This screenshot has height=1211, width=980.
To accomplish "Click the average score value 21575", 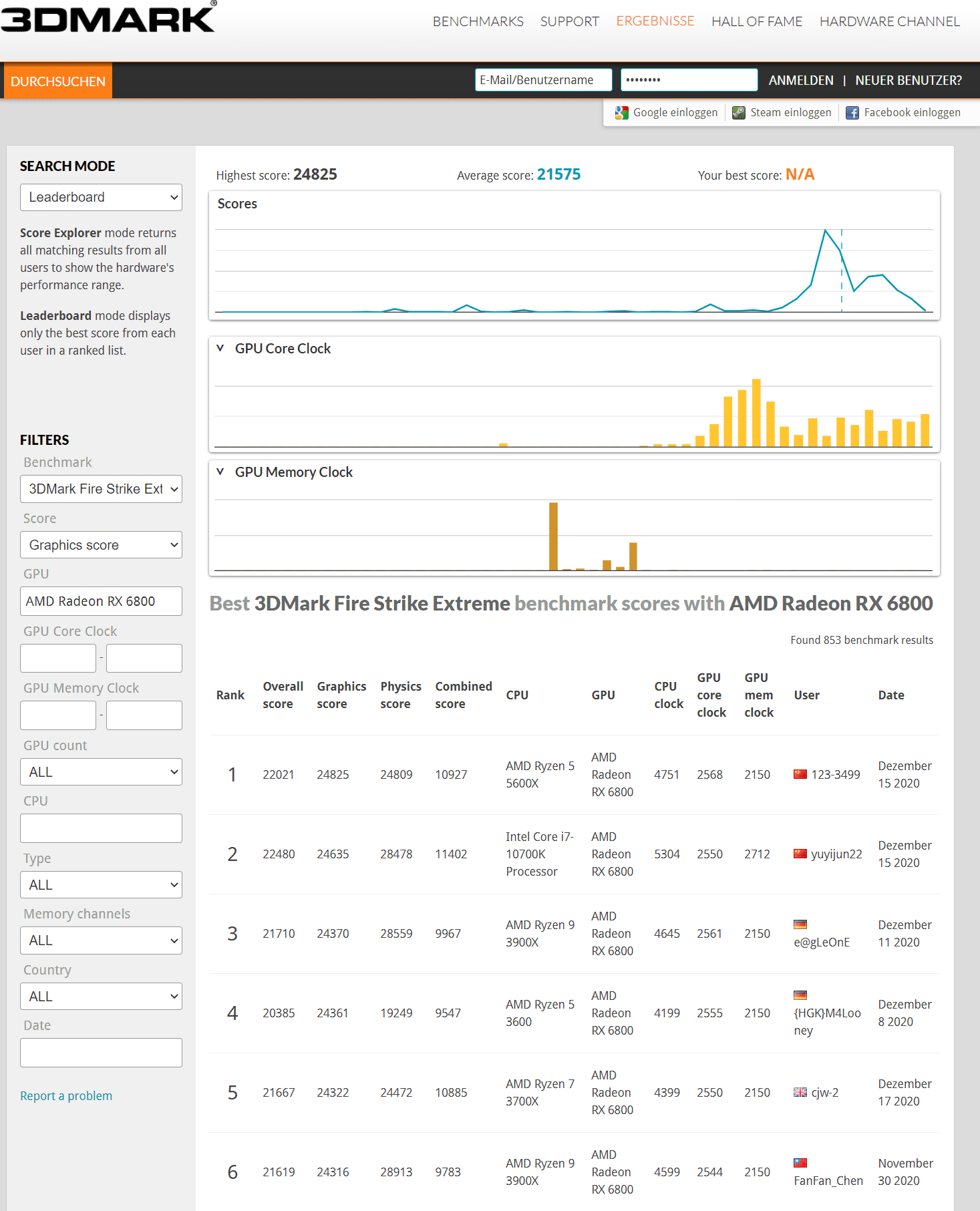I will click(x=559, y=174).
